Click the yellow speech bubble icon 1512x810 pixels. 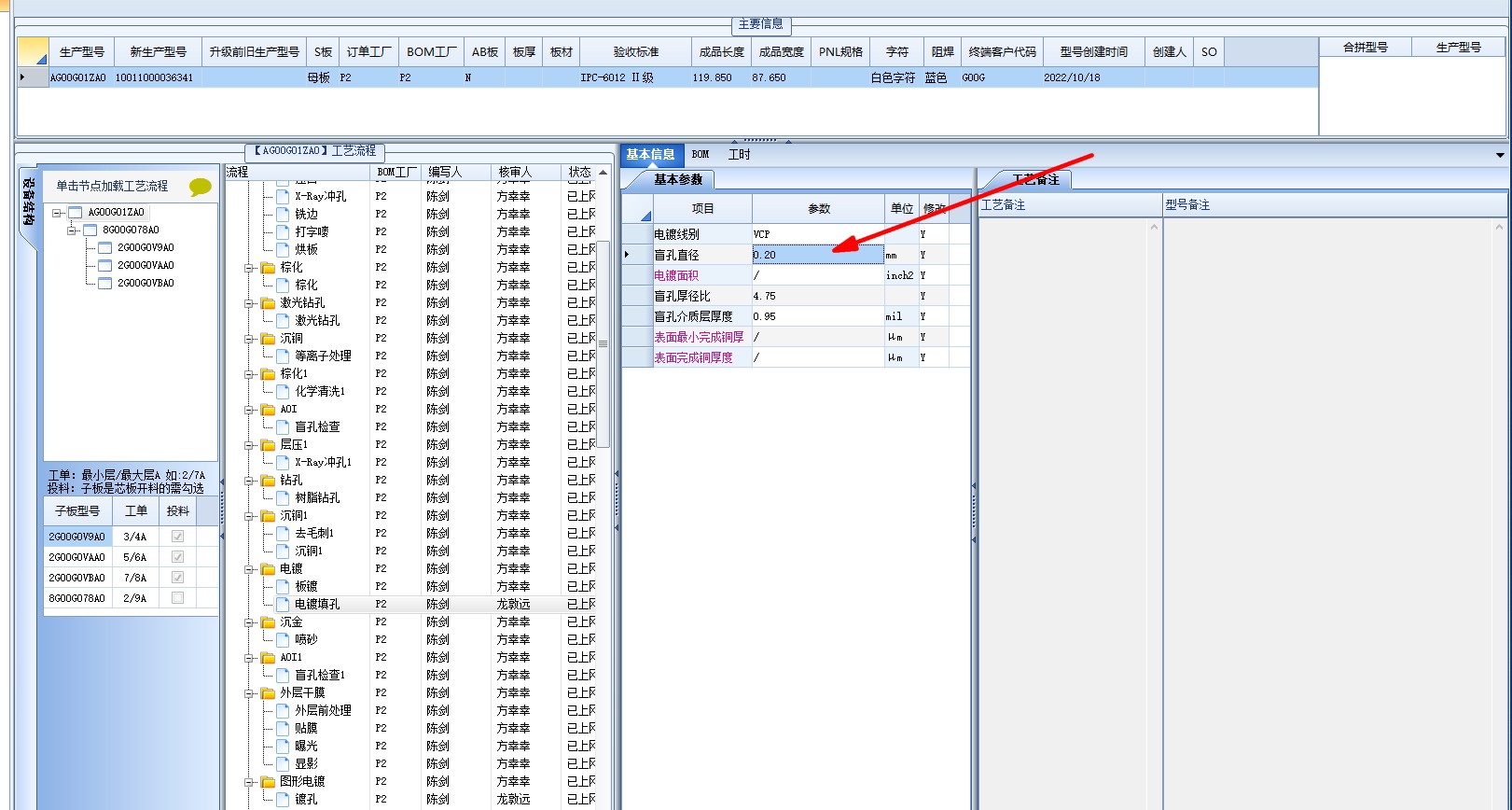click(200, 187)
